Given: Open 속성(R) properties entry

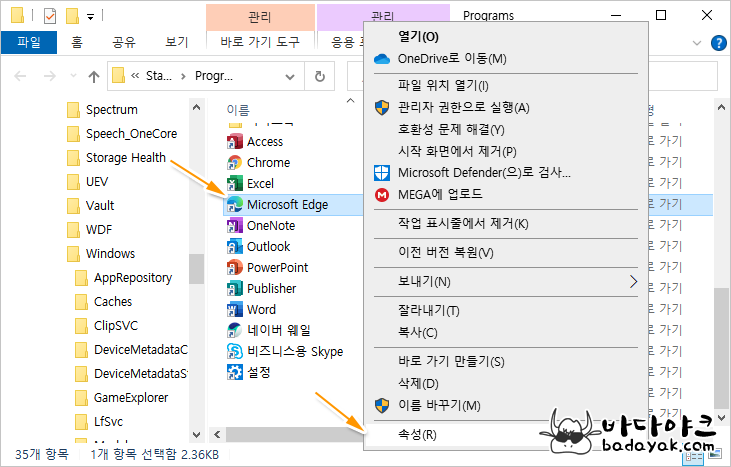Looking at the screenshot, I should [506, 435].
